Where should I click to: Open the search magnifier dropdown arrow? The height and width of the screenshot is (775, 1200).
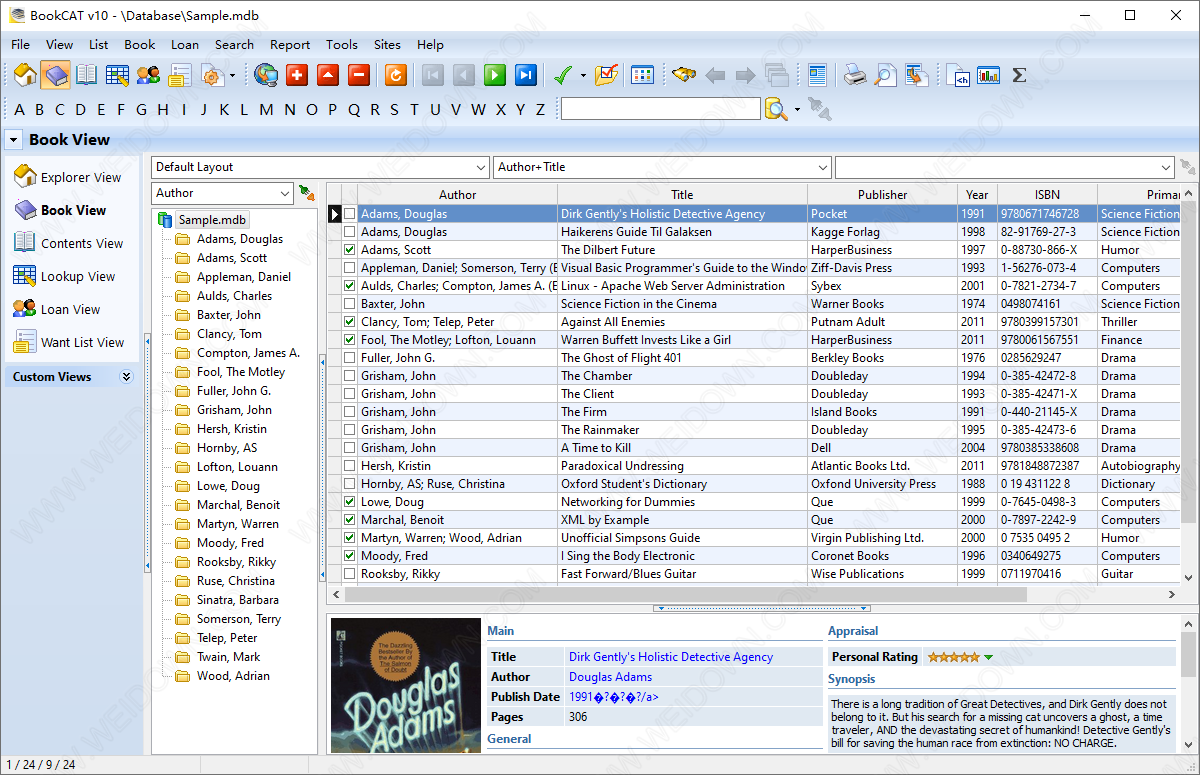[797, 109]
